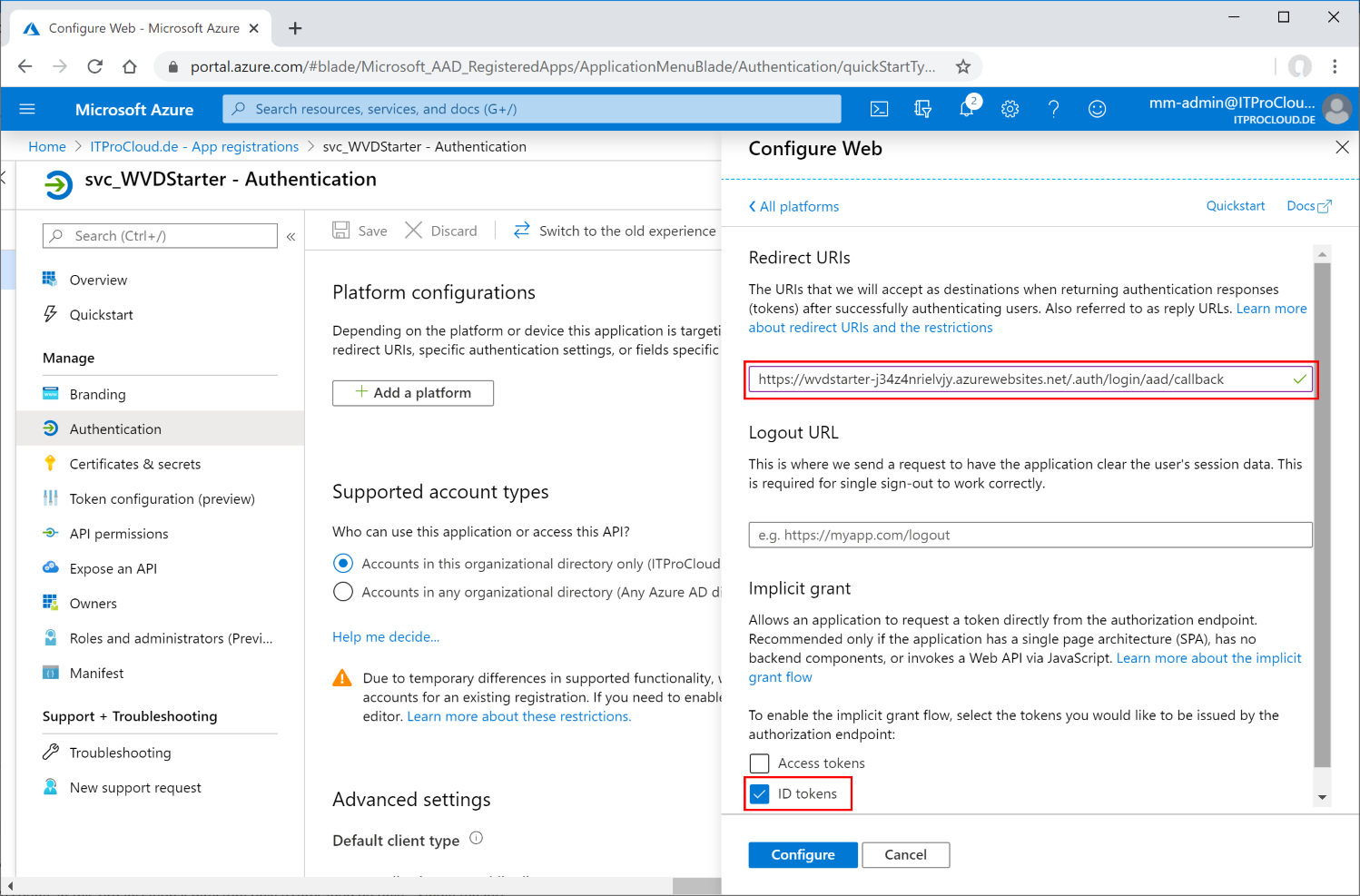The image size is (1360, 896).
Task: Open the Docs external link
Action: (1308, 206)
